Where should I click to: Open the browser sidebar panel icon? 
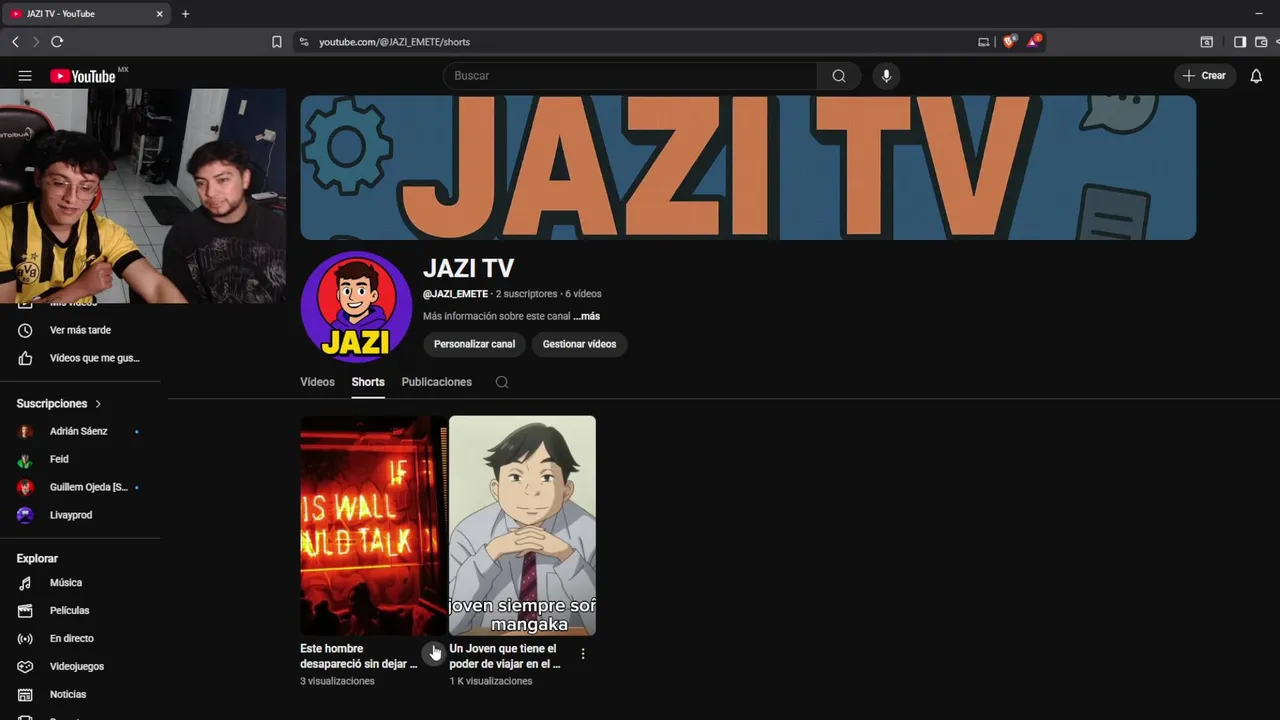(x=1240, y=42)
